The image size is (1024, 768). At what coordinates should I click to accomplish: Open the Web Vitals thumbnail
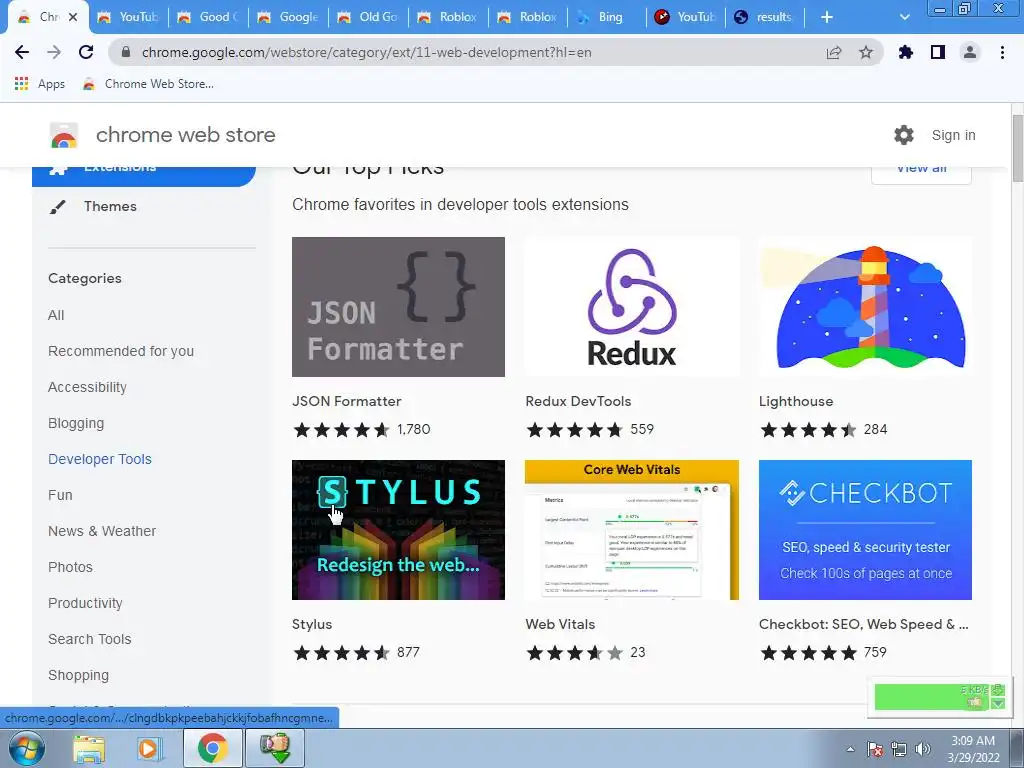coord(632,530)
